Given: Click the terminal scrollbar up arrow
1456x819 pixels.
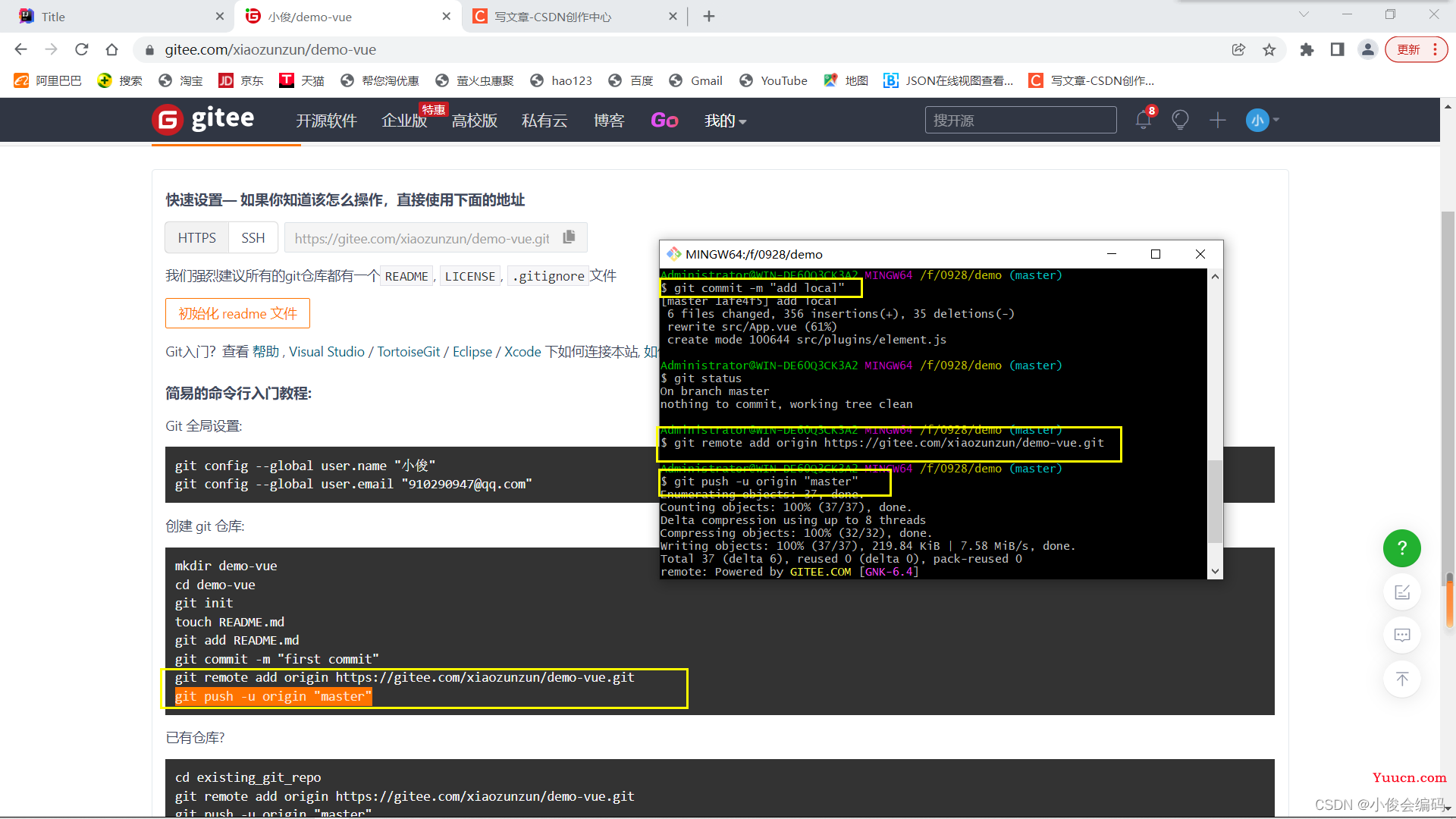Looking at the screenshot, I should [x=1215, y=276].
